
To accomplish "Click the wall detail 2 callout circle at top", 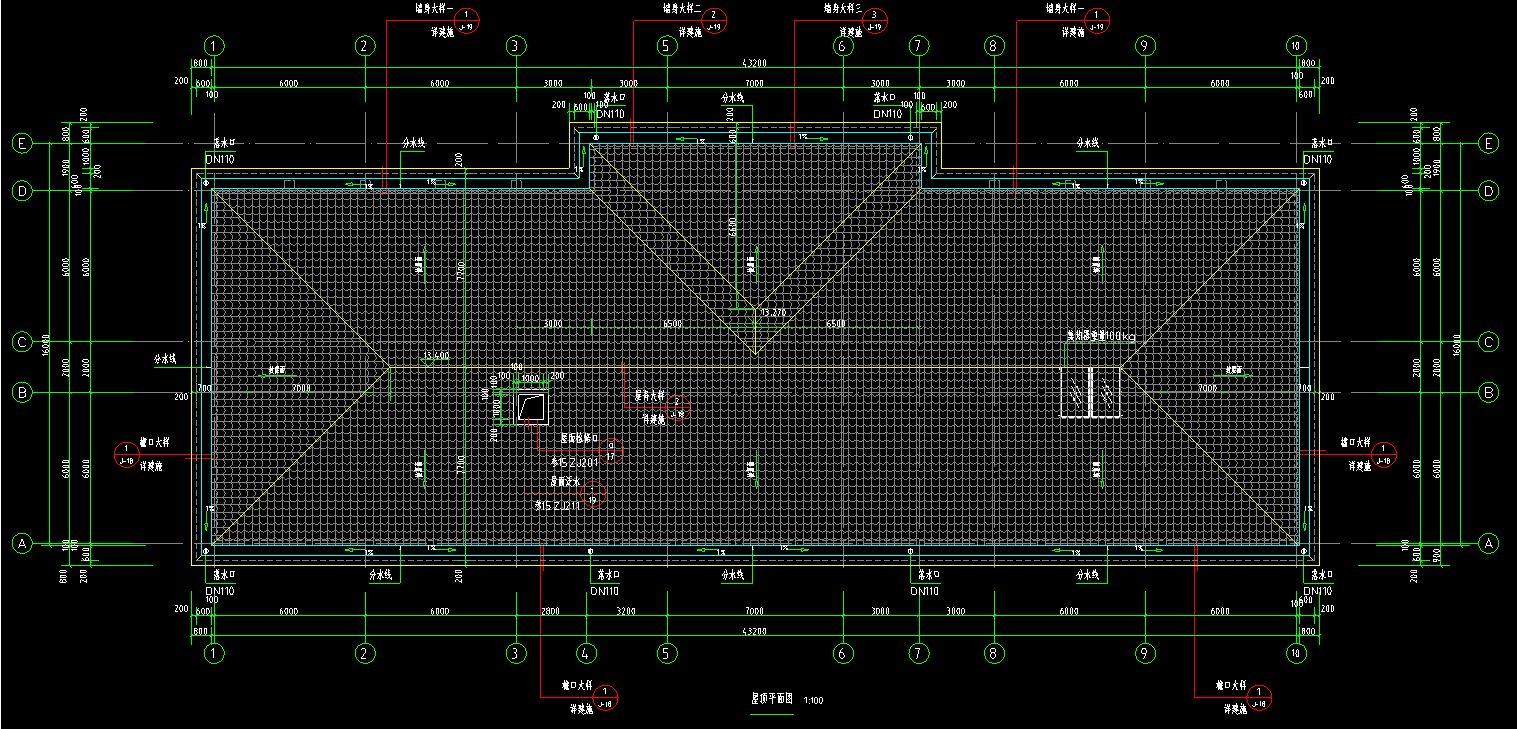I will (x=713, y=20).
